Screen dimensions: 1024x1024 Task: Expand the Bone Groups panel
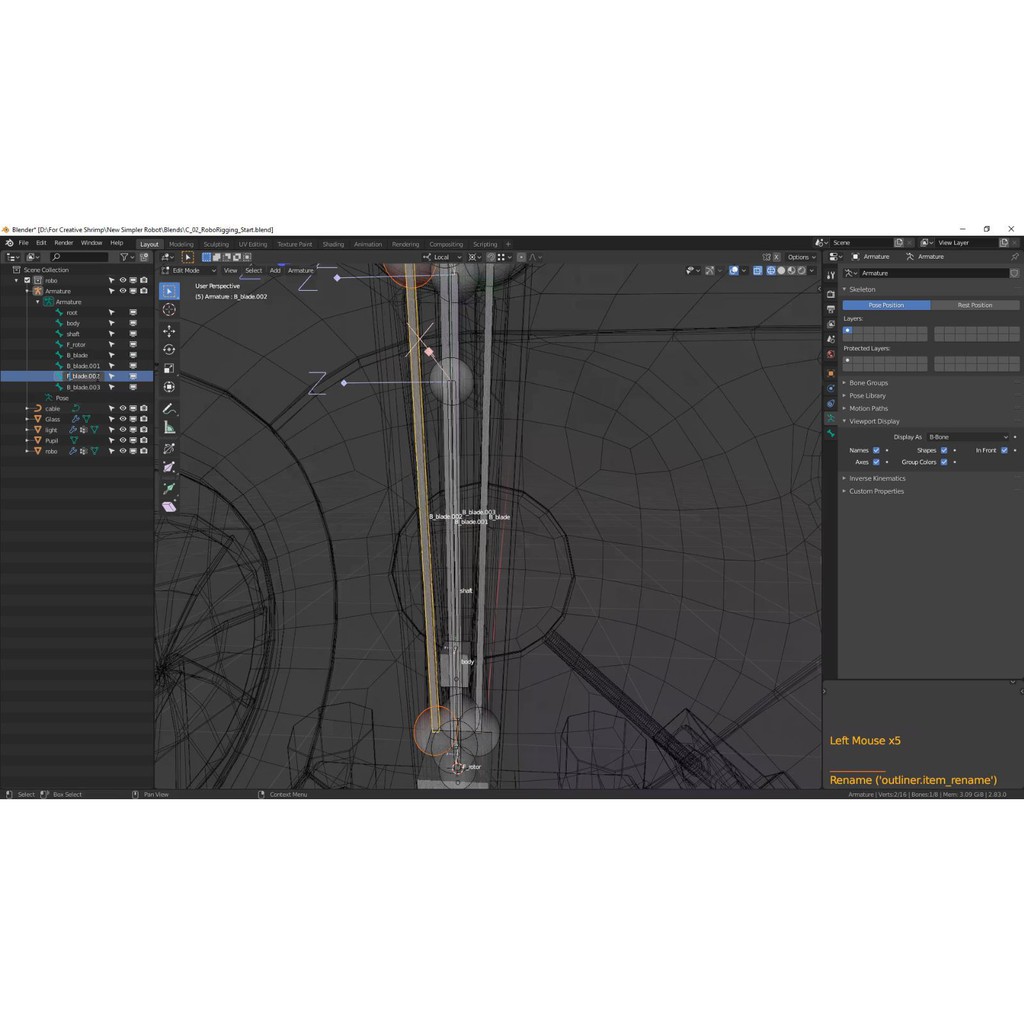tap(868, 383)
